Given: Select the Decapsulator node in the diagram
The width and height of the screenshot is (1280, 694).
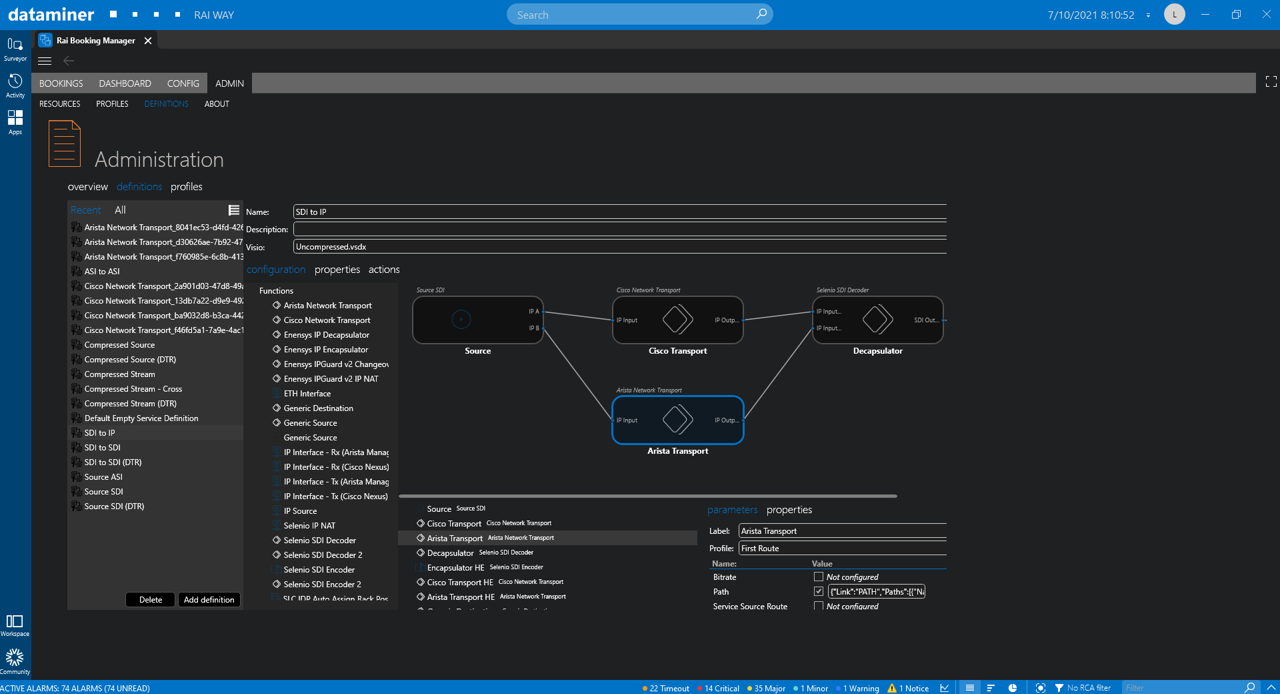Looking at the screenshot, I should pyautogui.click(x=878, y=320).
